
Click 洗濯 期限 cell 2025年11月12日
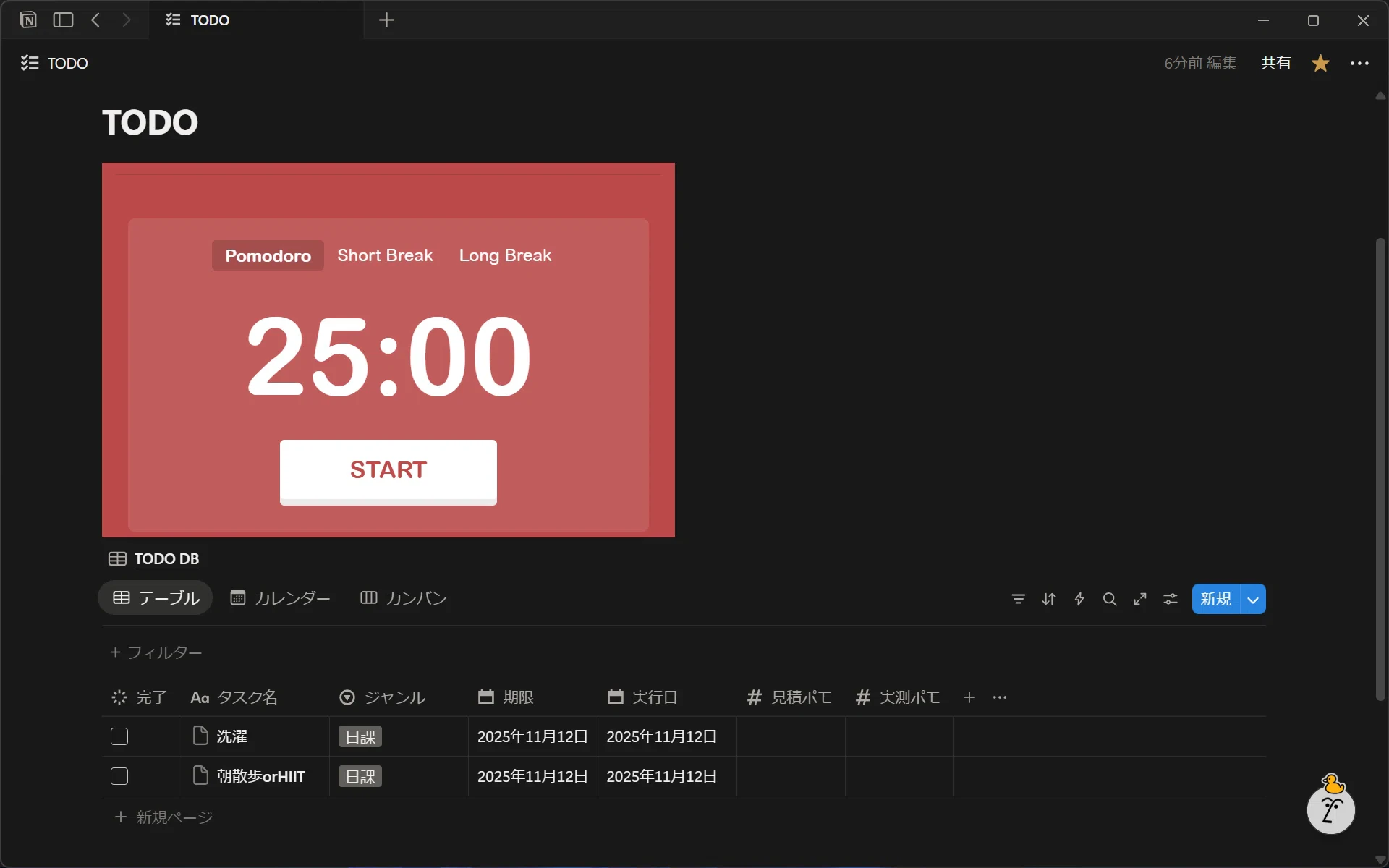coord(532,736)
